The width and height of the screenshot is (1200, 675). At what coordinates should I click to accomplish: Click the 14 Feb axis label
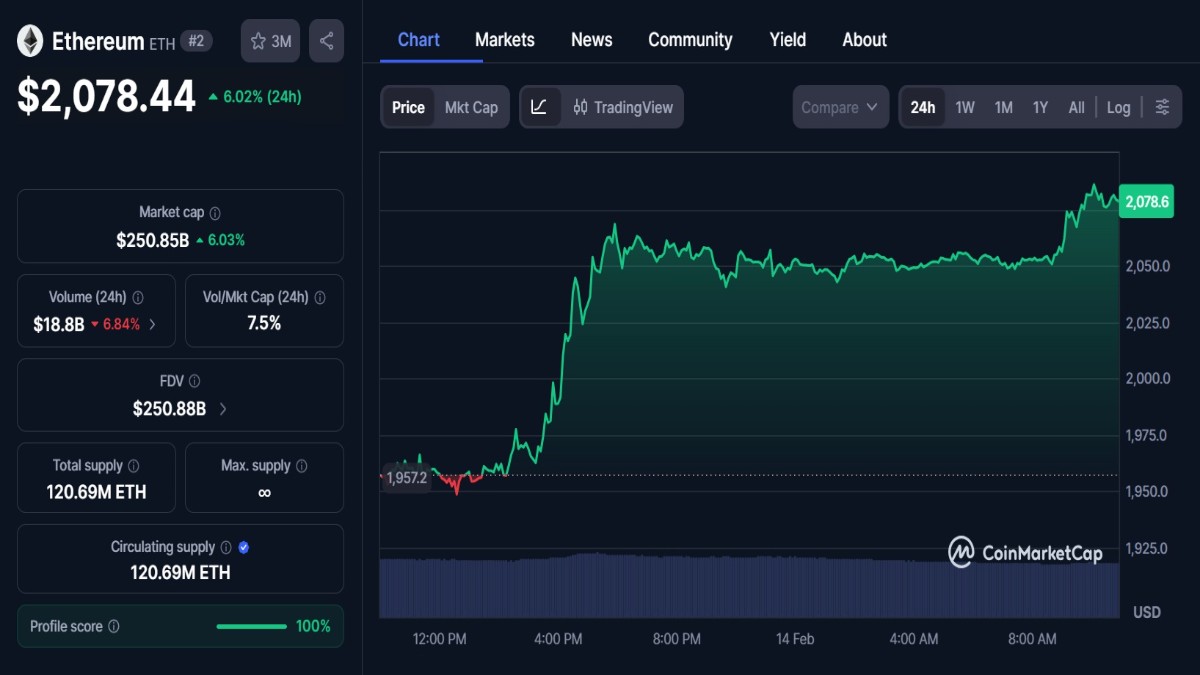(x=795, y=639)
